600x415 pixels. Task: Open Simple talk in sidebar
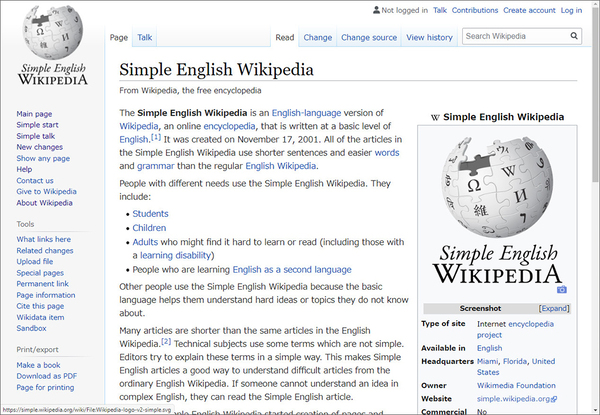click(36, 136)
